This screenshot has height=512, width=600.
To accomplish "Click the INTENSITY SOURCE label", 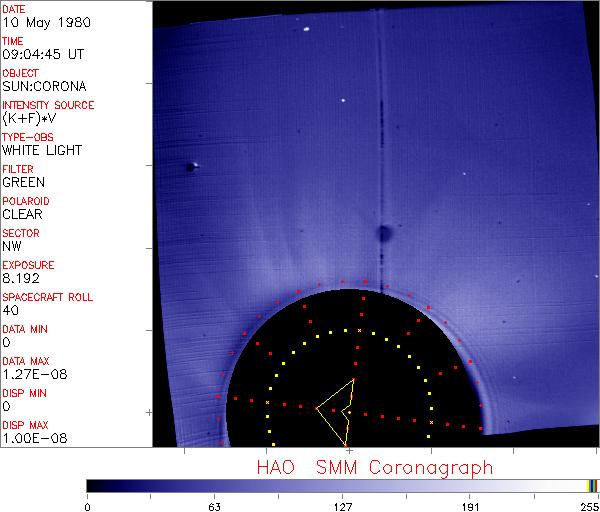I will [49, 105].
